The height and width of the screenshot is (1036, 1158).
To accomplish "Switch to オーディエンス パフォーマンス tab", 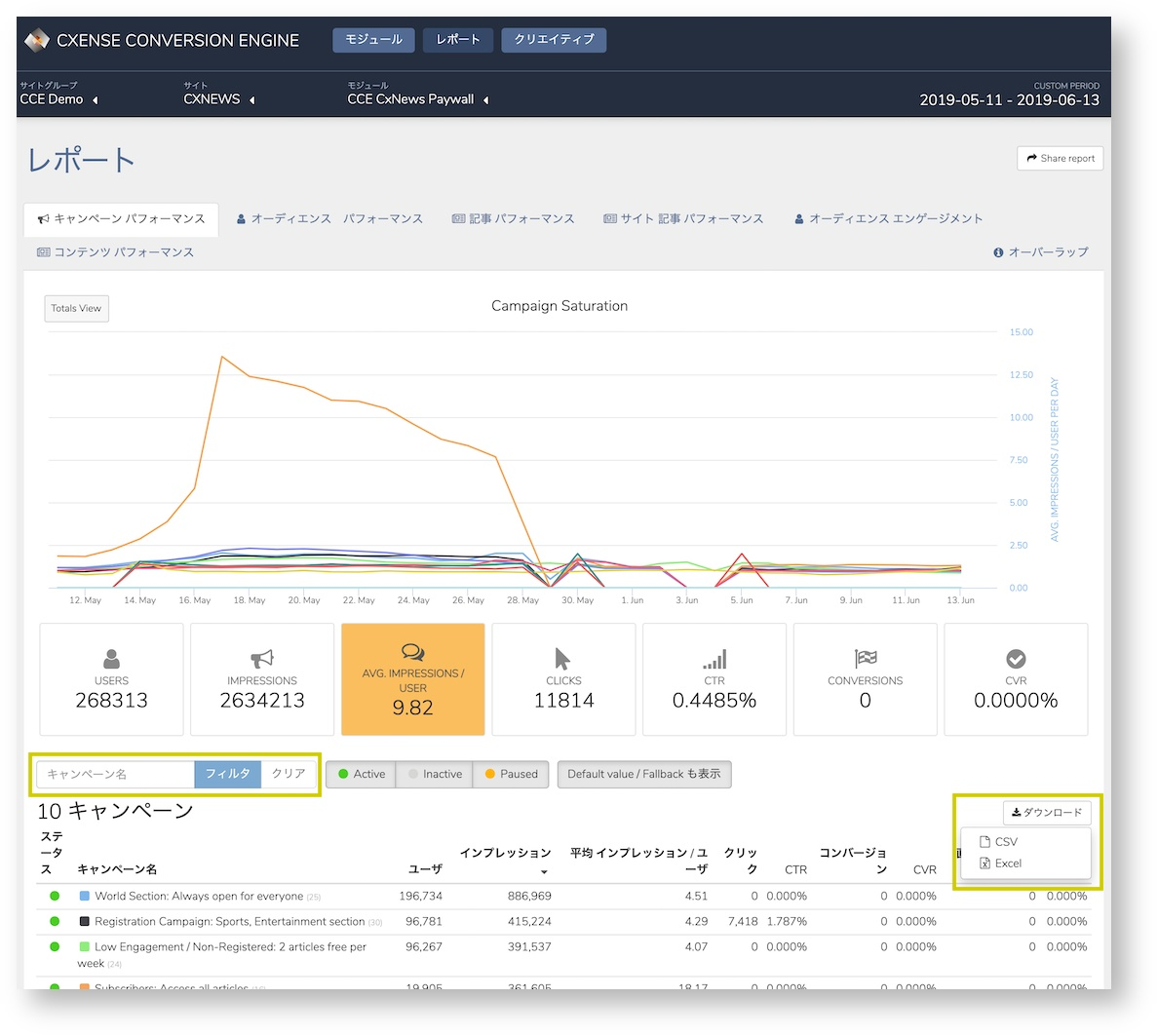I will pyautogui.click(x=329, y=219).
